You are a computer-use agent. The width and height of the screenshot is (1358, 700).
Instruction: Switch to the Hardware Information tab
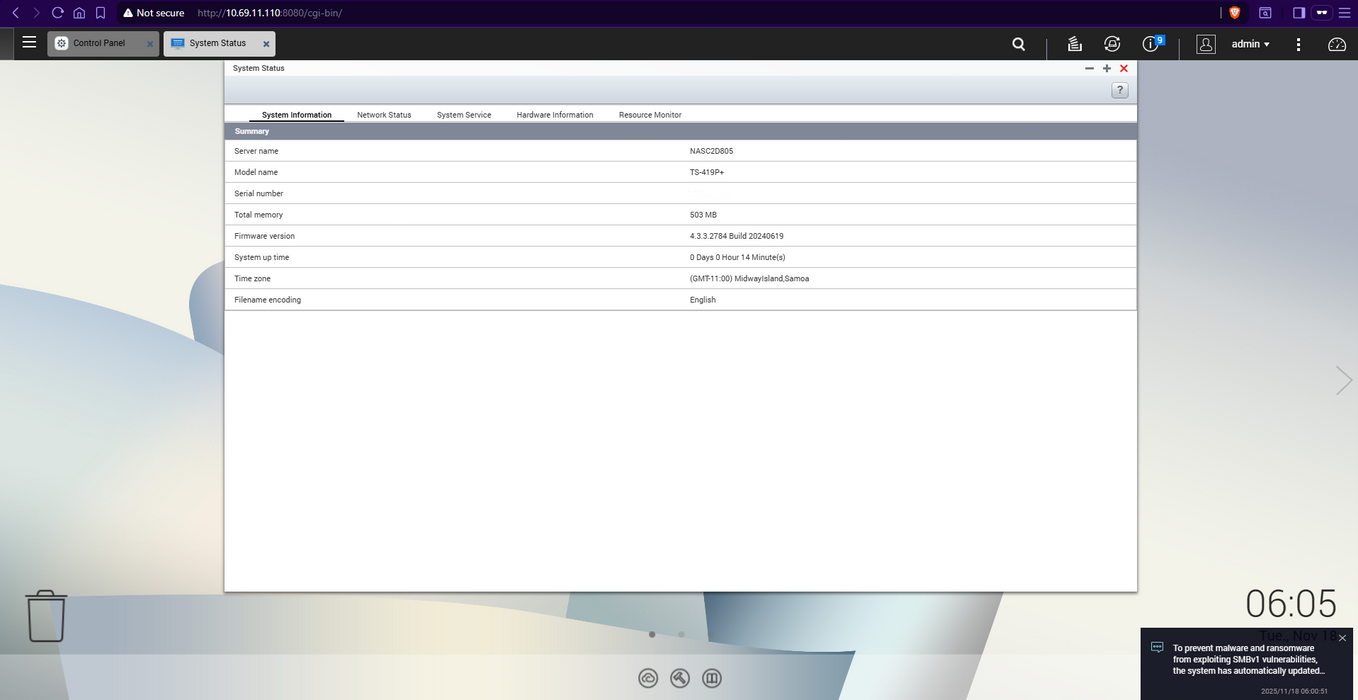tap(555, 115)
